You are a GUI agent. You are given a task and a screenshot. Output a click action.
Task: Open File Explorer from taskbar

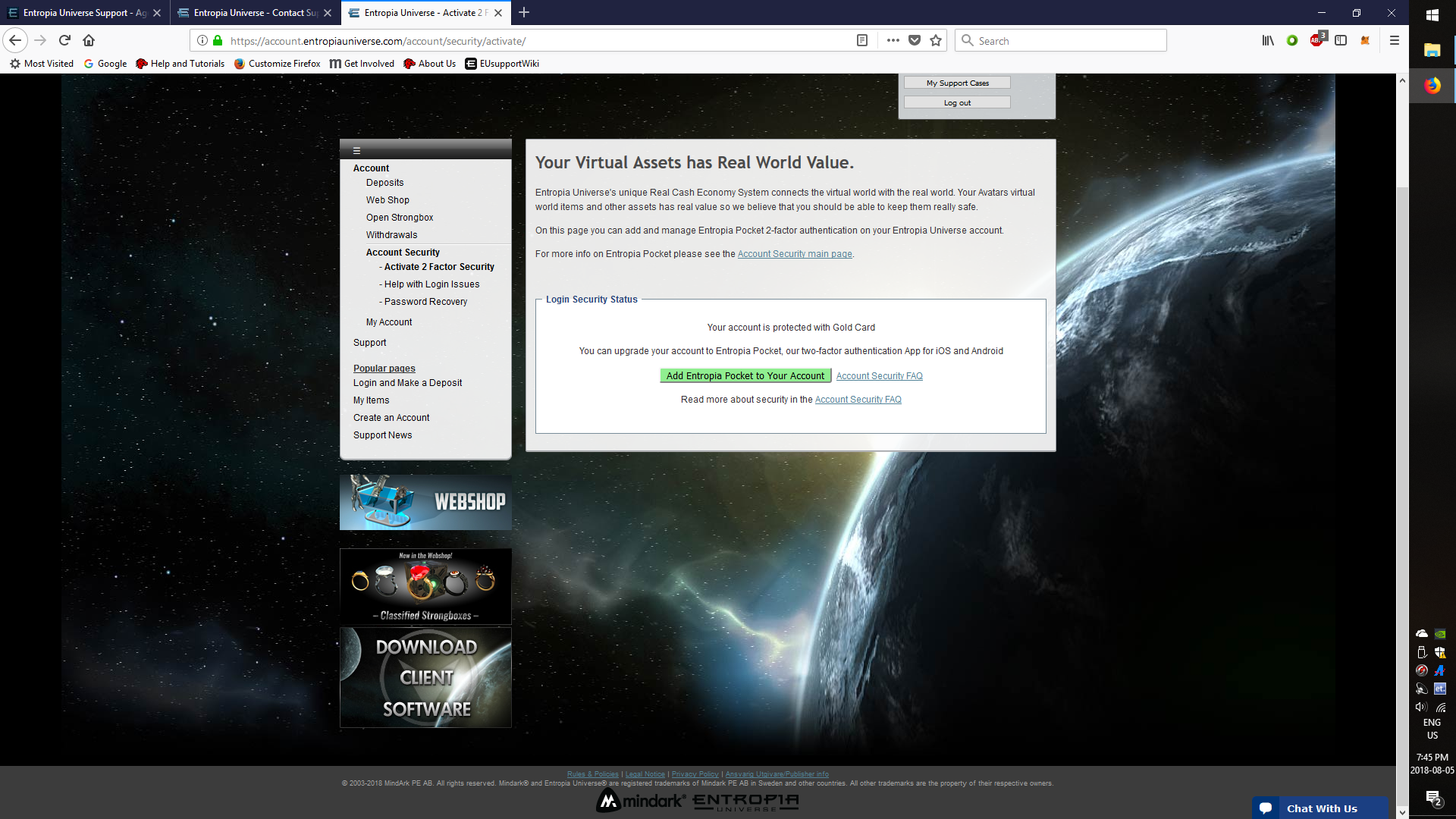click(1432, 50)
